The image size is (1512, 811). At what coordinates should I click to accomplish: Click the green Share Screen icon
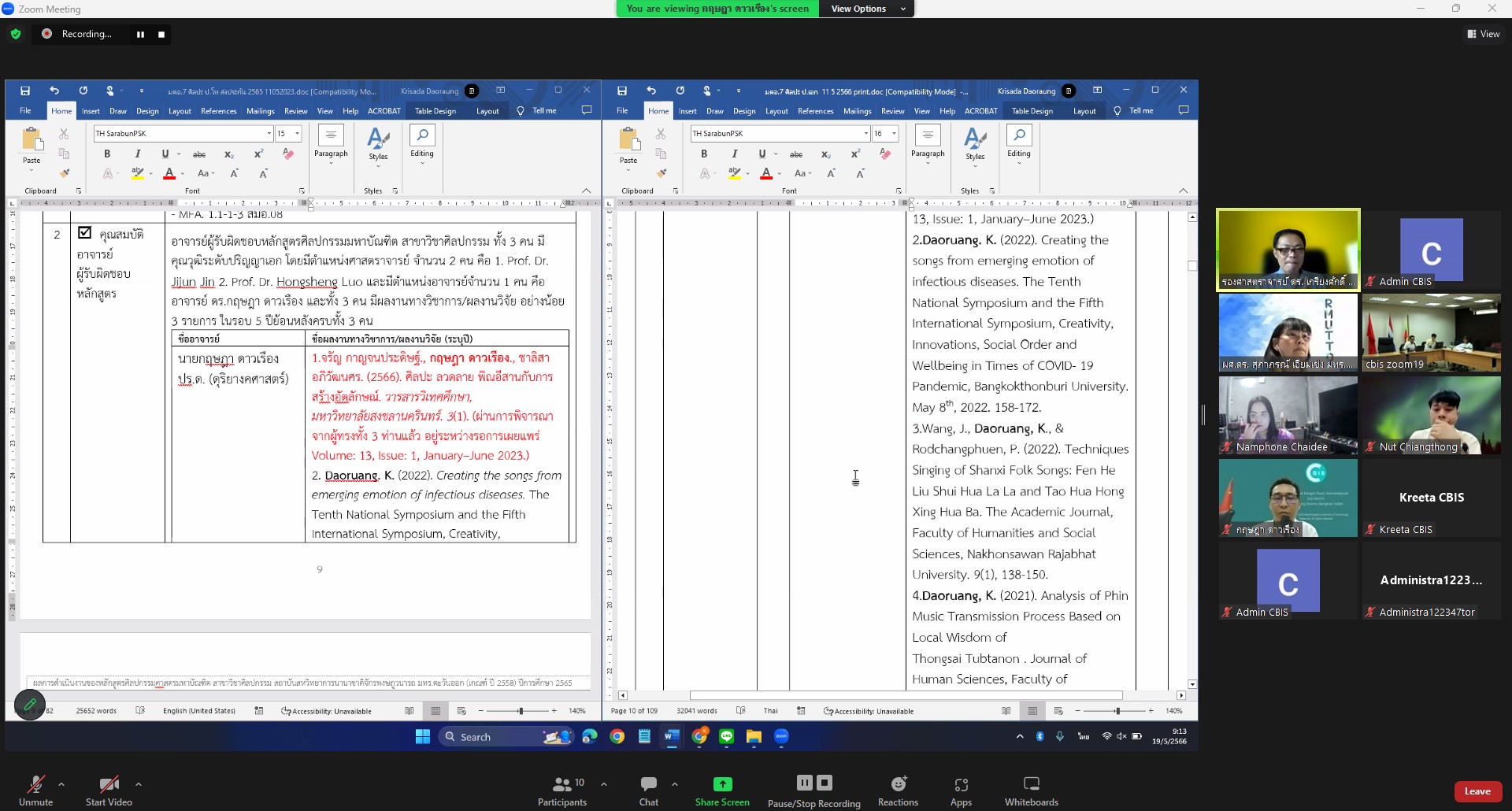click(722, 784)
